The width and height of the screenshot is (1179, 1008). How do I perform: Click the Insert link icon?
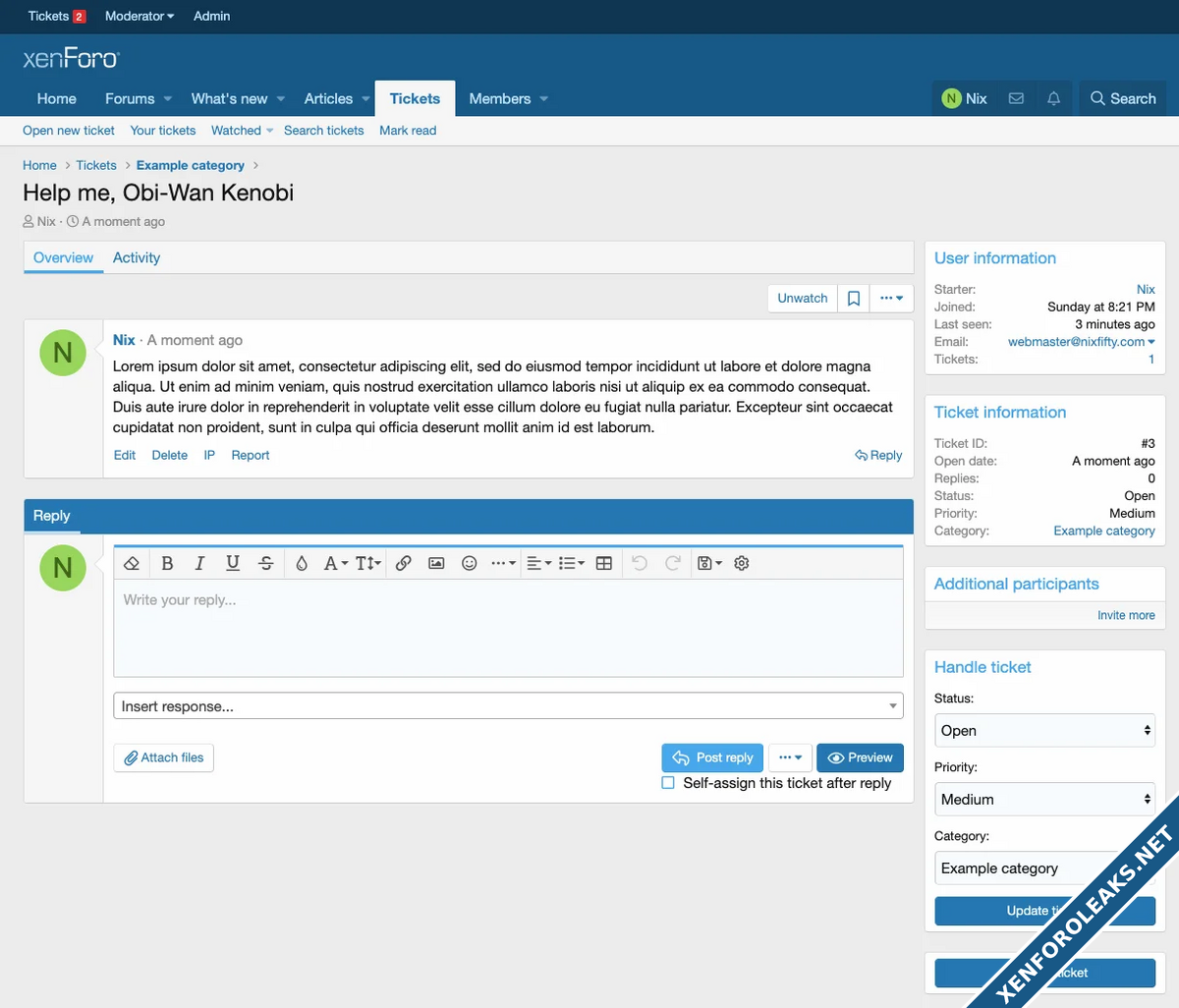point(403,563)
